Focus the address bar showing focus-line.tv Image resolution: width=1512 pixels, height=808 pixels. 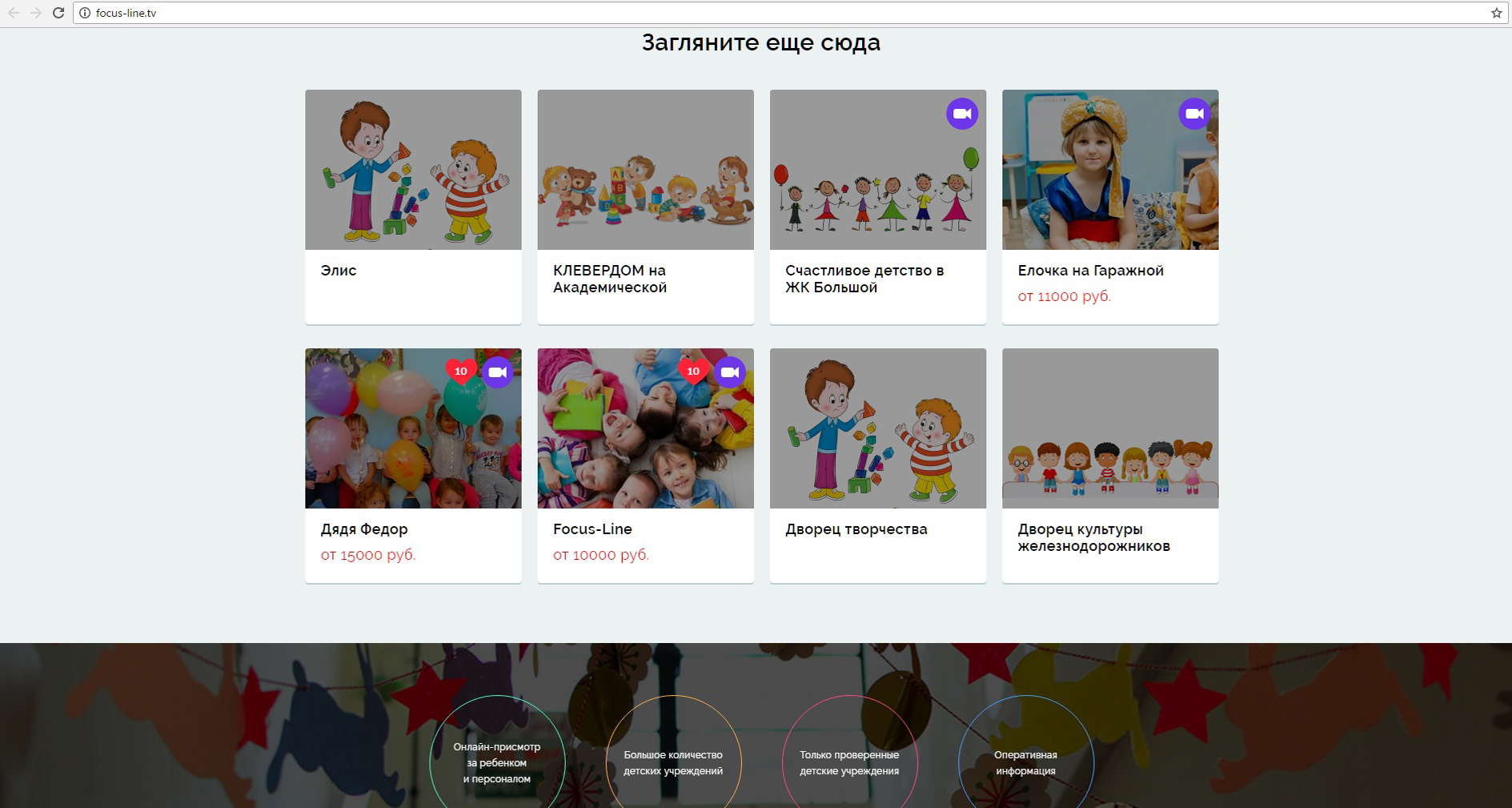[x=720, y=13]
